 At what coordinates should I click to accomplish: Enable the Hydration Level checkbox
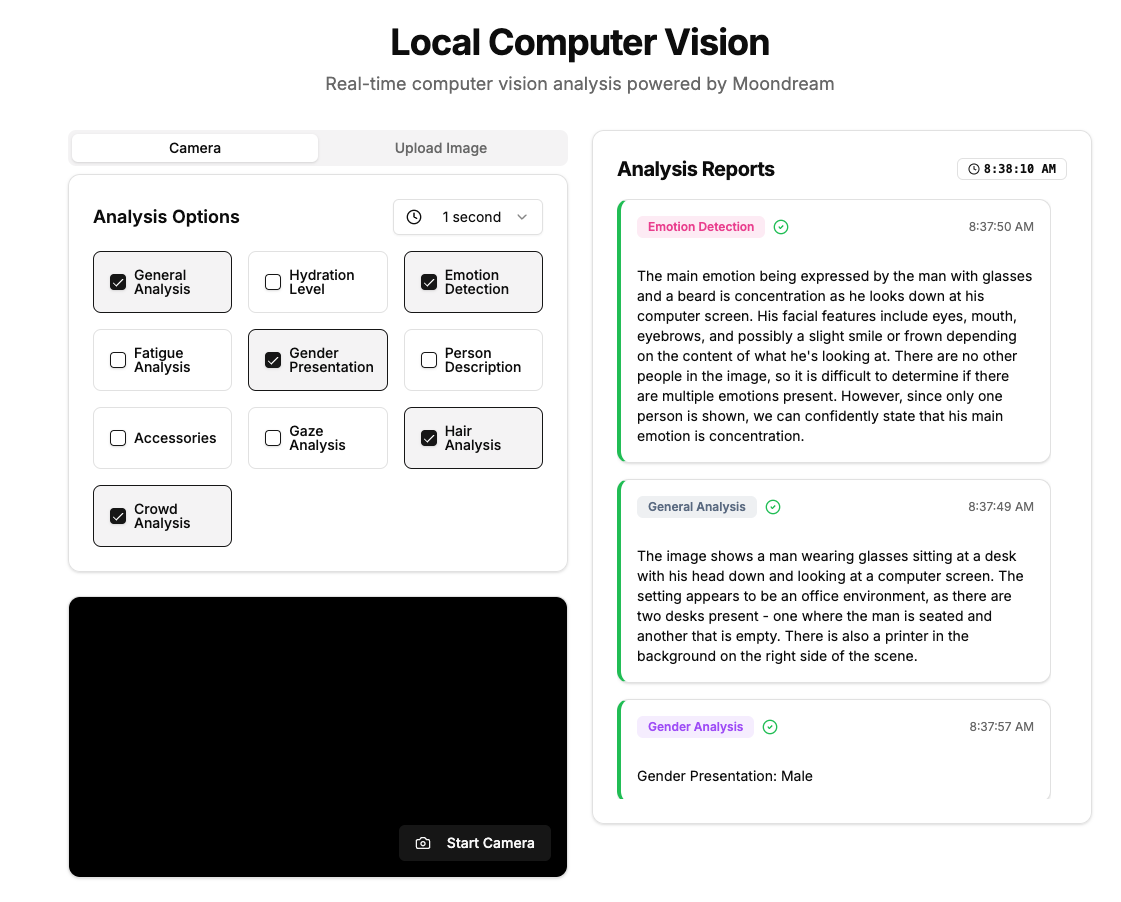[273, 282]
